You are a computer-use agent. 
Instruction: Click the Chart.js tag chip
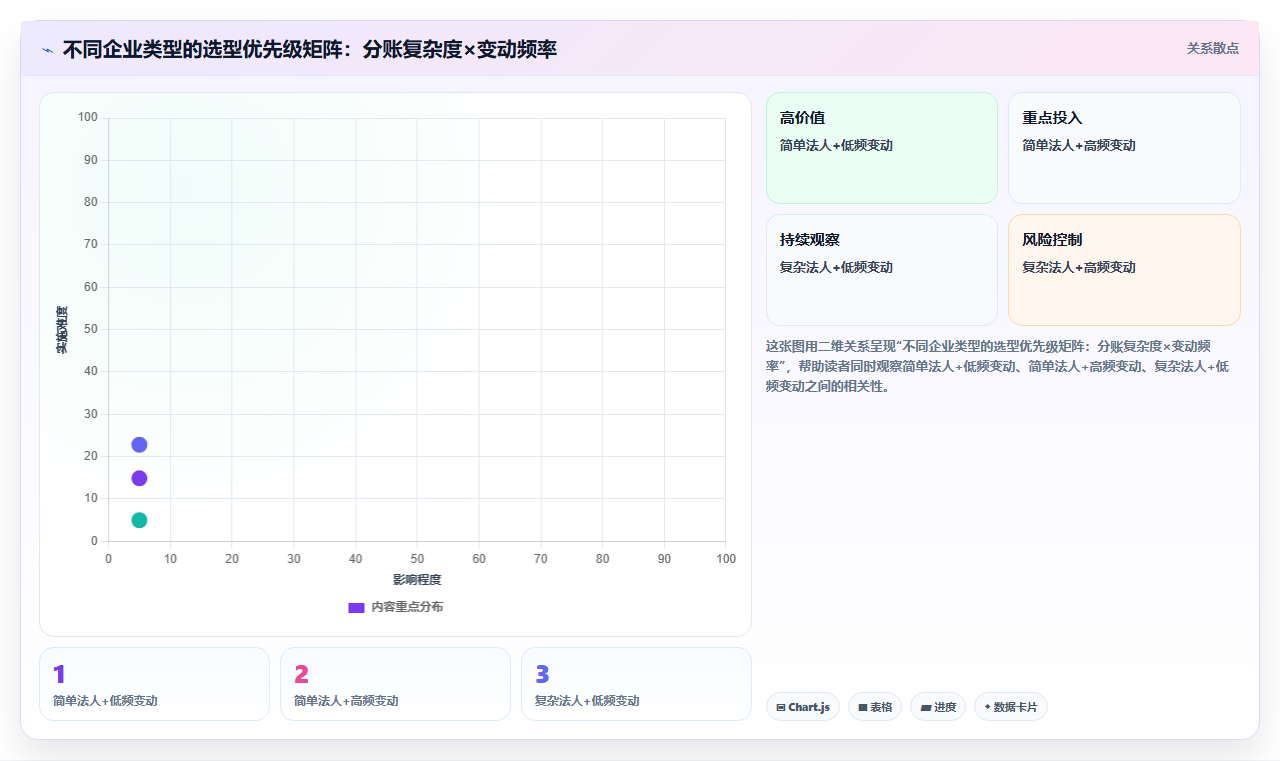tap(803, 707)
